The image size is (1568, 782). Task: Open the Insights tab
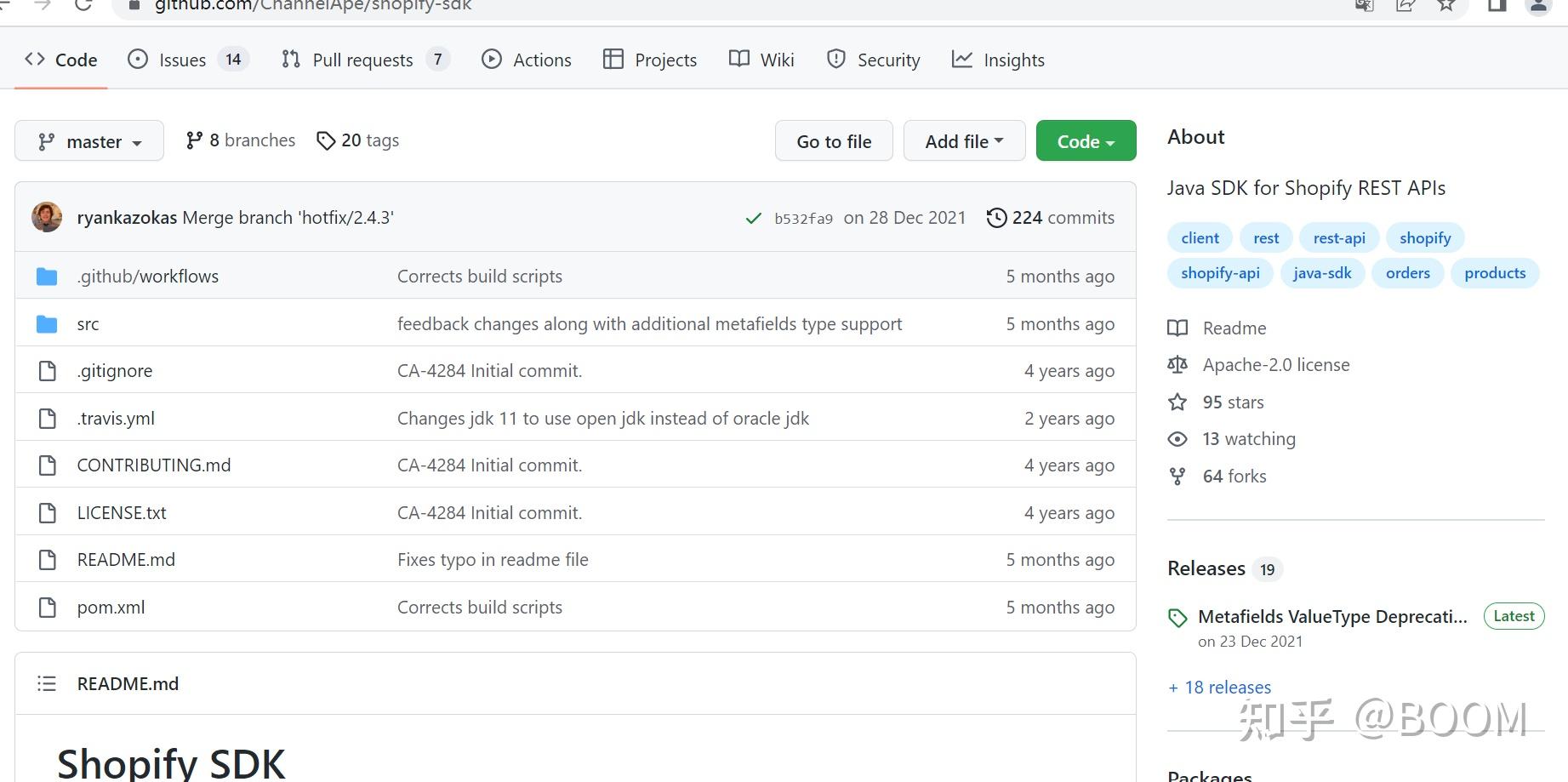998,60
